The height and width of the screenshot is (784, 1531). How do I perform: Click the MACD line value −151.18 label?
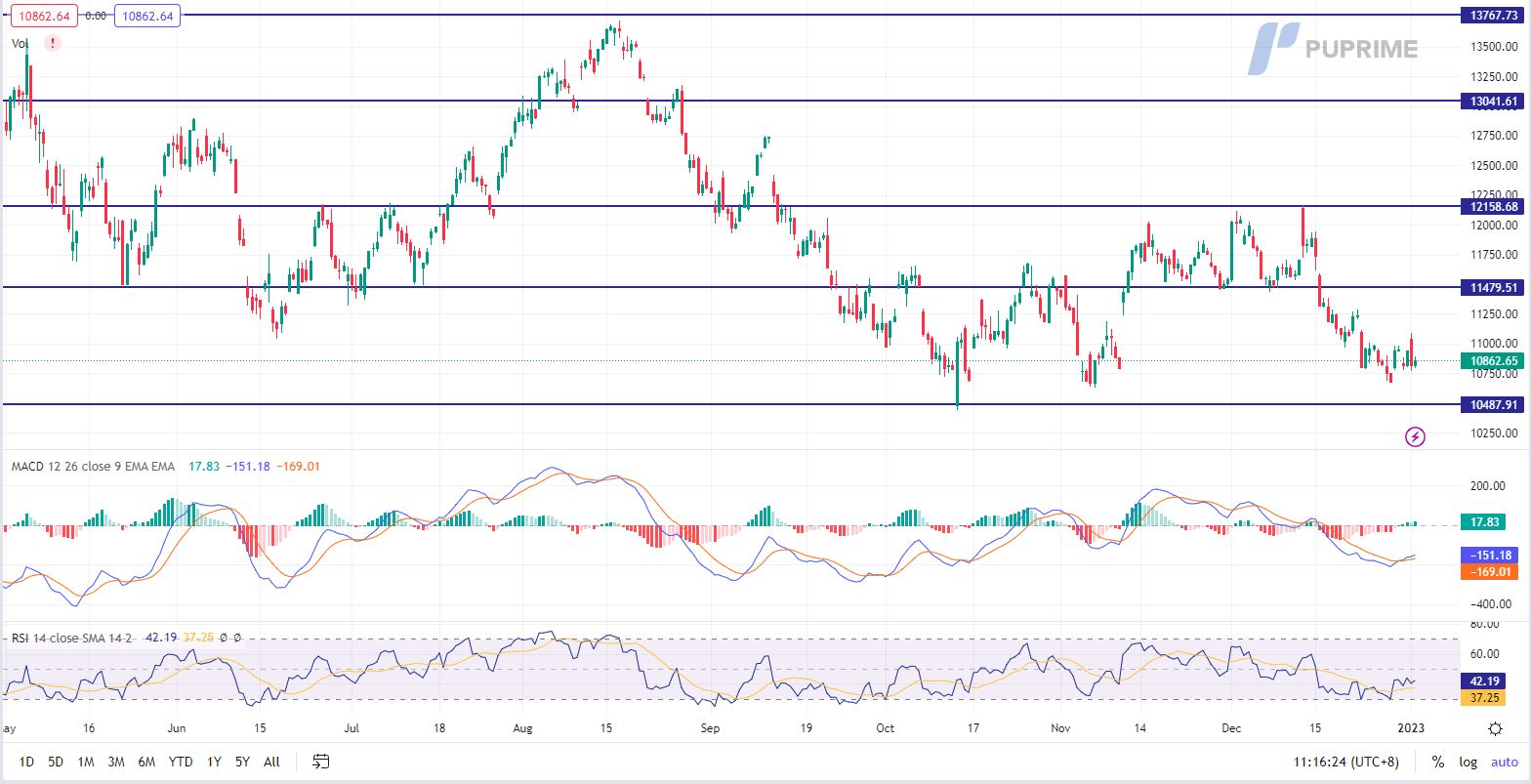coord(1489,555)
